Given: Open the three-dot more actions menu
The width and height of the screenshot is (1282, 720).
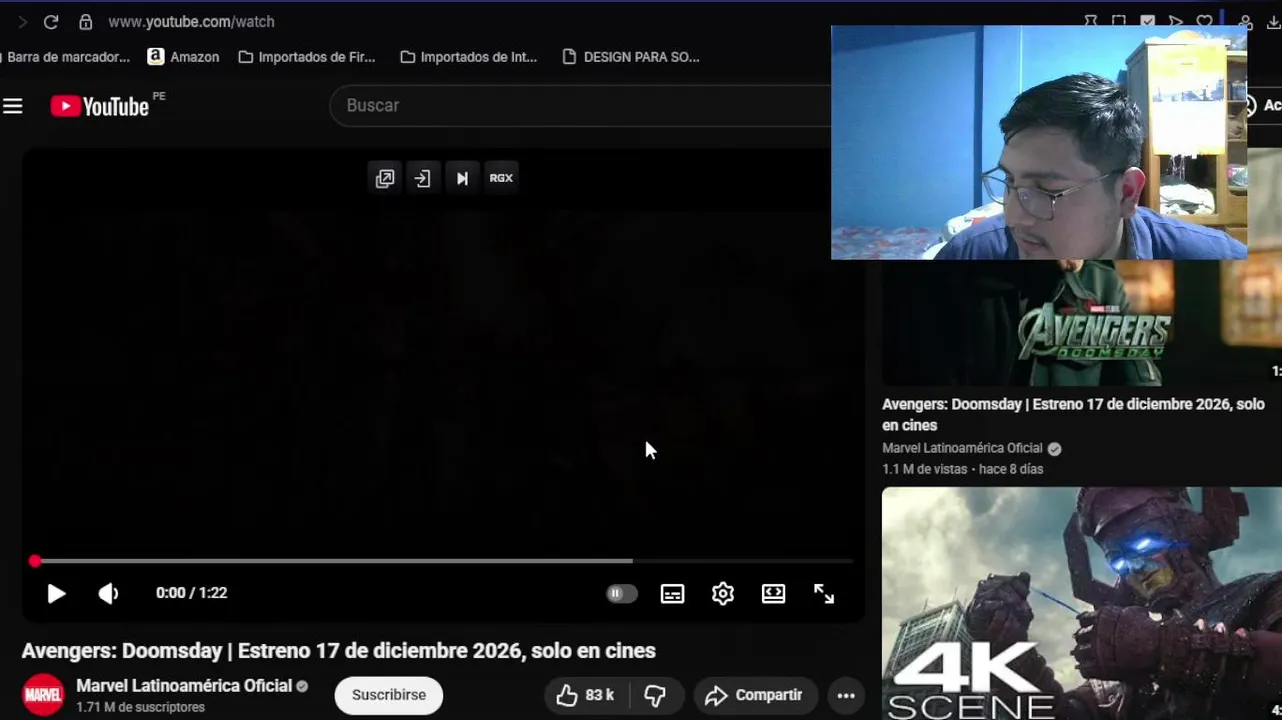Looking at the screenshot, I should pos(846,695).
